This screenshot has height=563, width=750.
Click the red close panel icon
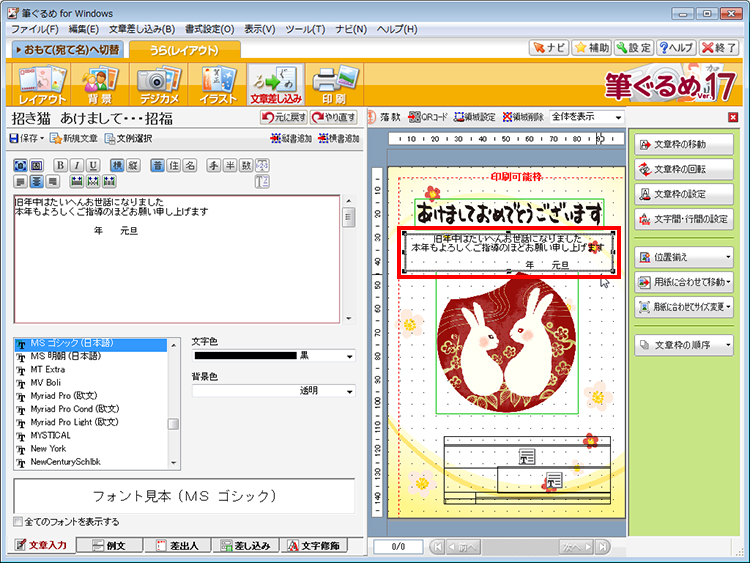pos(733,117)
